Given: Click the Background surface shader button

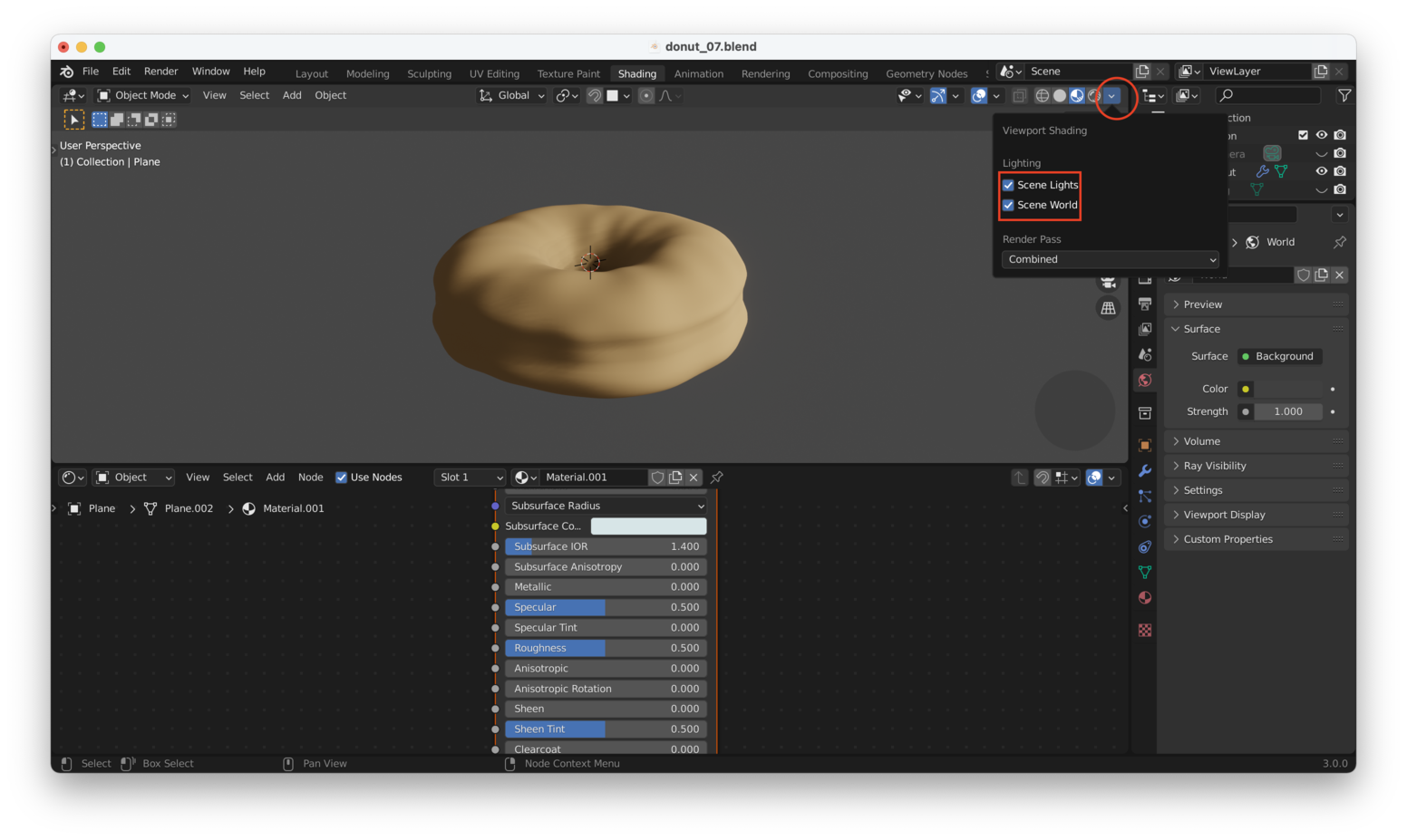Looking at the screenshot, I should click(1279, 356).
